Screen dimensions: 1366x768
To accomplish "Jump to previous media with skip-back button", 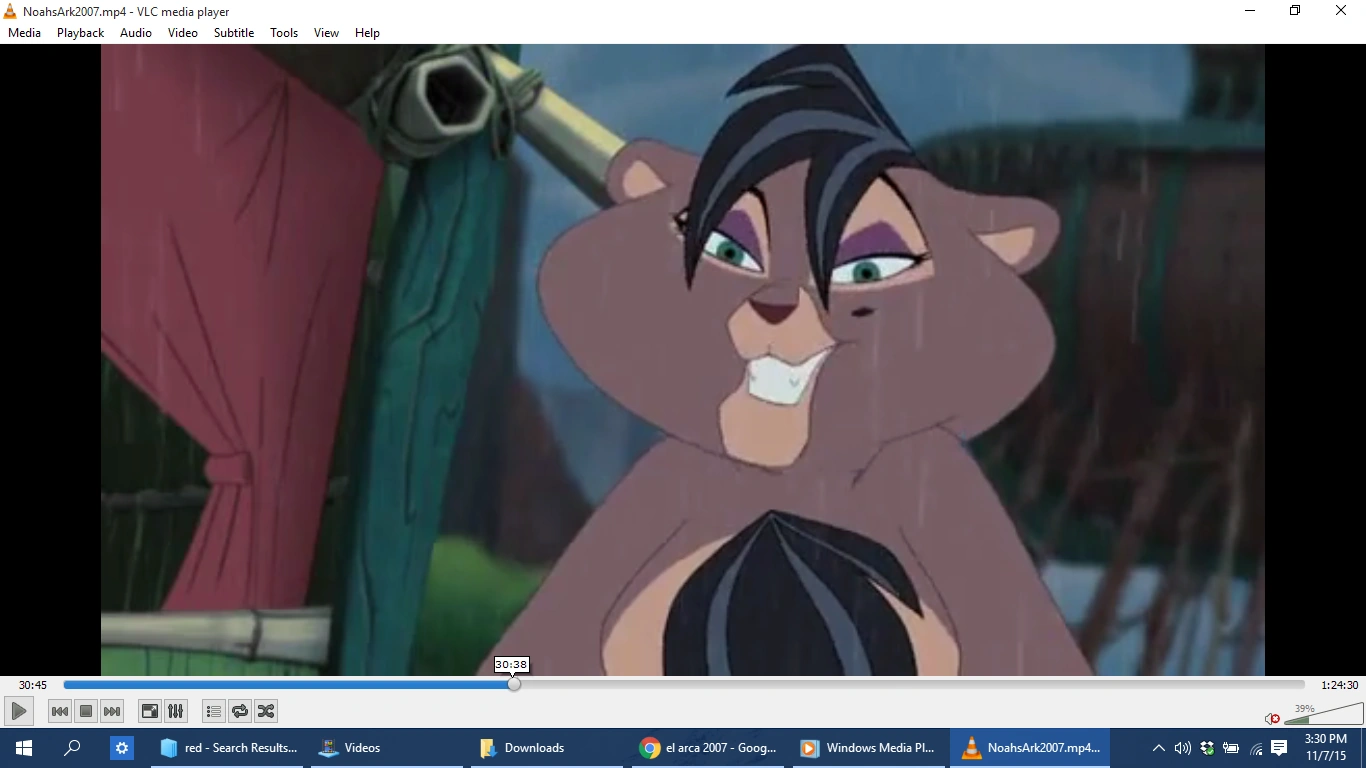I will [x=60, y=711].
